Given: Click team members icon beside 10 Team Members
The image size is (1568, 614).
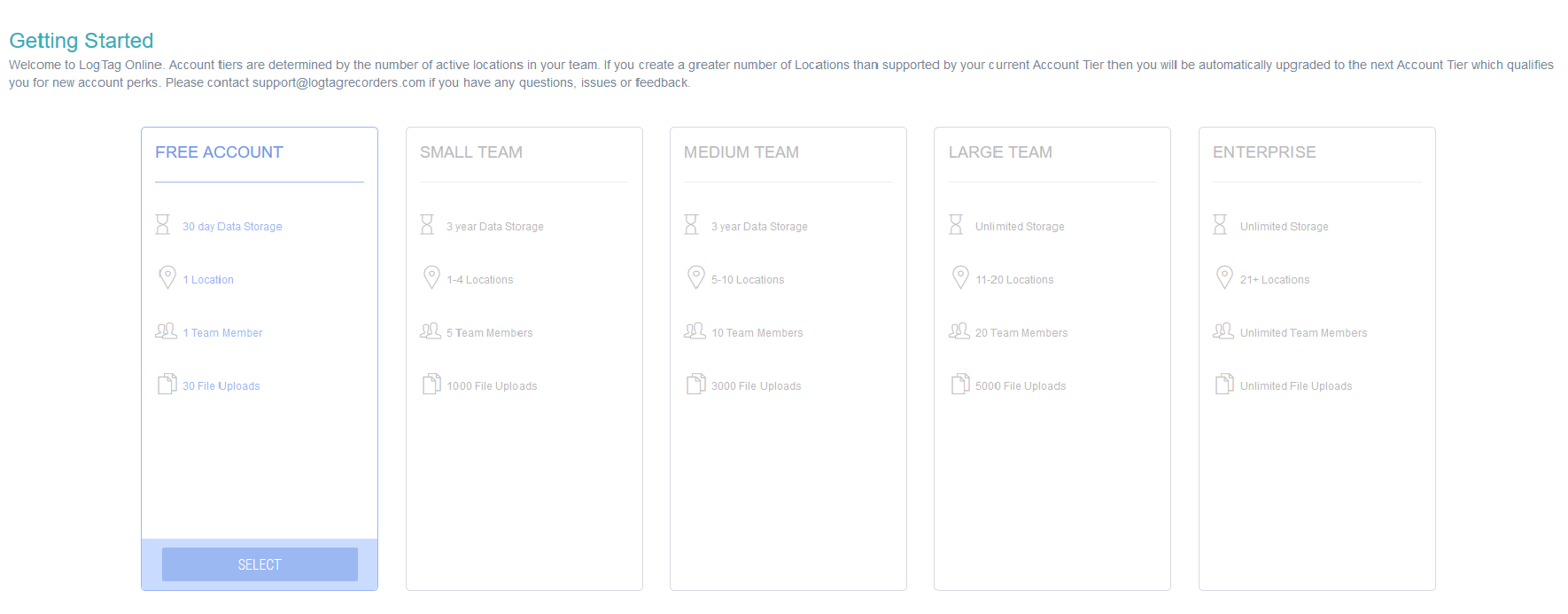Looking at the screenshot, I should (x=695, y=331).
